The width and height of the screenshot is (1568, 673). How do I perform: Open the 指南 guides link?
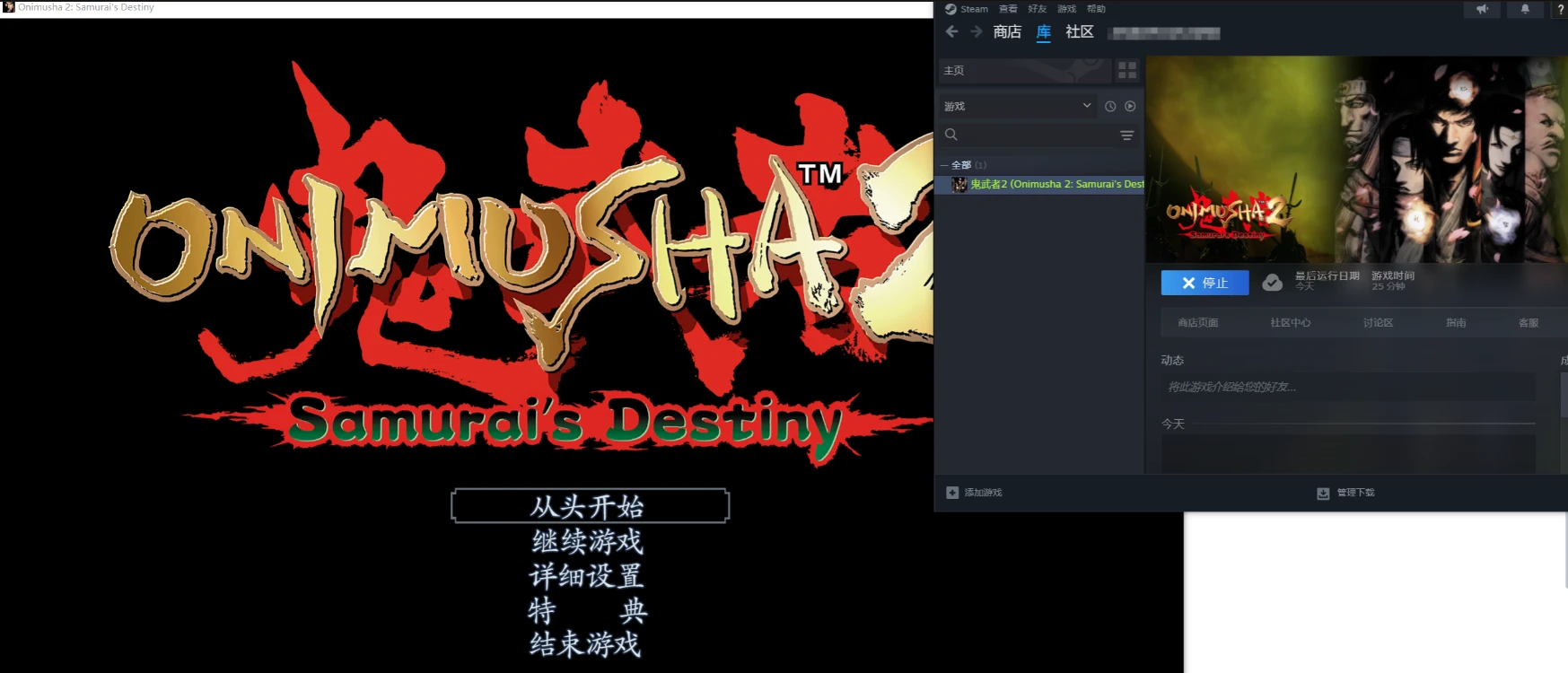tap(1456, 323)
